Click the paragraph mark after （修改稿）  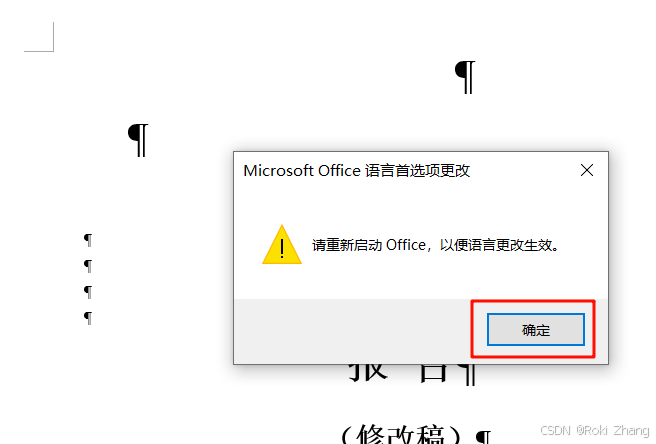(x=483, y=437)
